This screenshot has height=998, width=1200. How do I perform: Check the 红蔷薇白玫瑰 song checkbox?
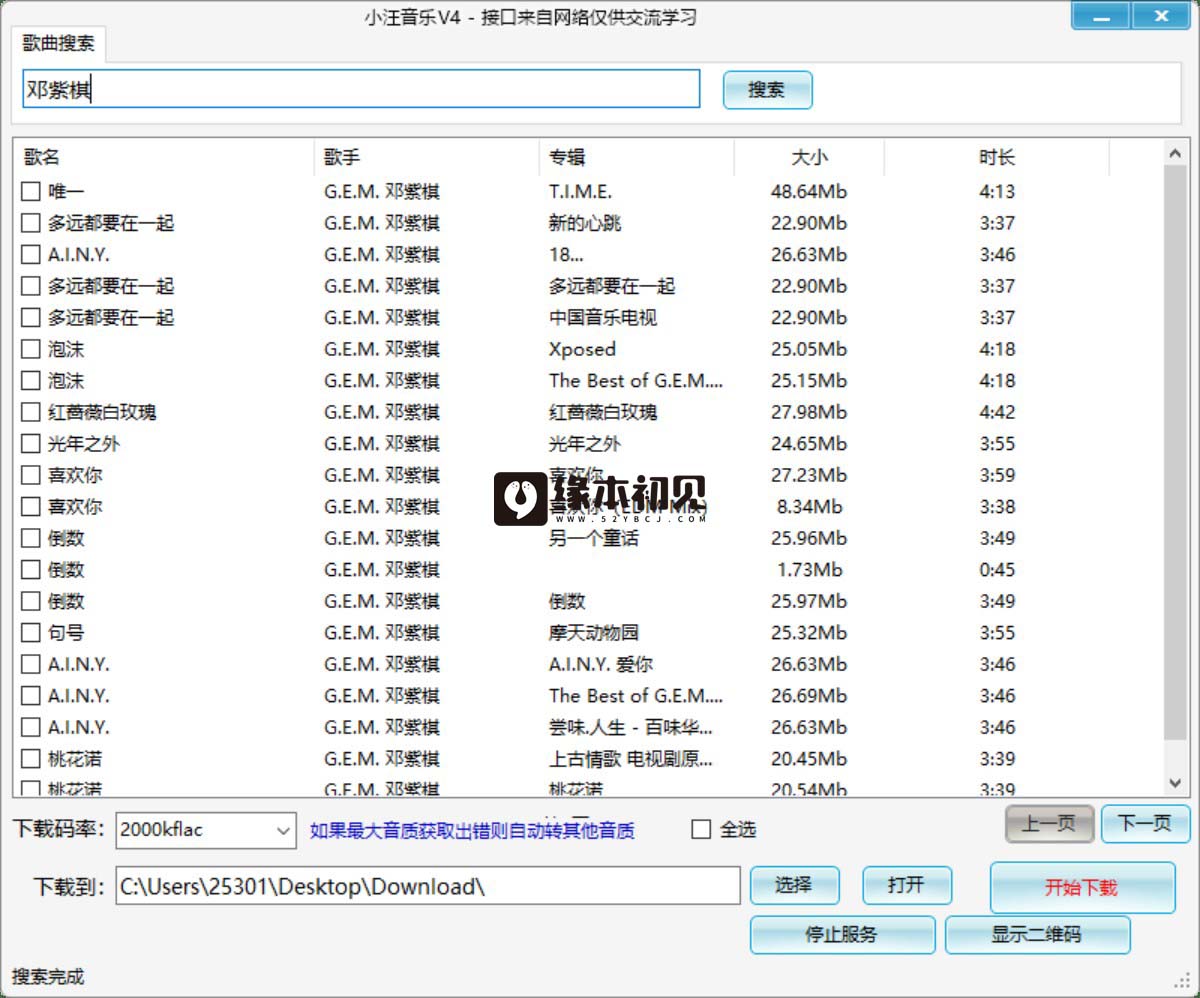click(31, 412)
